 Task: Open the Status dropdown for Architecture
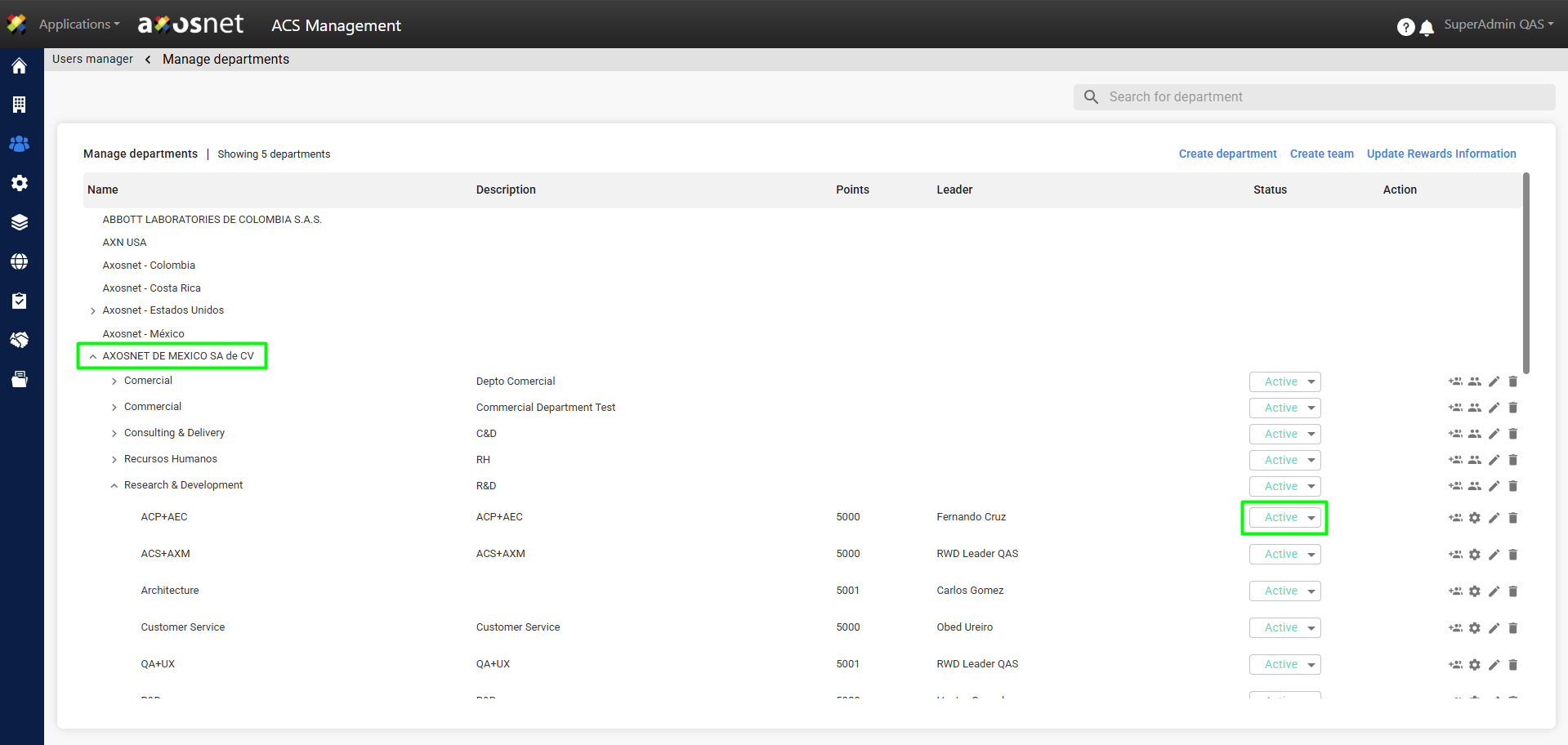[1284, 591]
